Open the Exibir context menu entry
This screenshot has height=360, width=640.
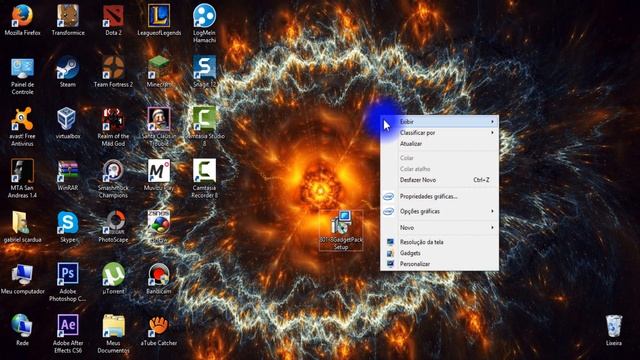439,122
